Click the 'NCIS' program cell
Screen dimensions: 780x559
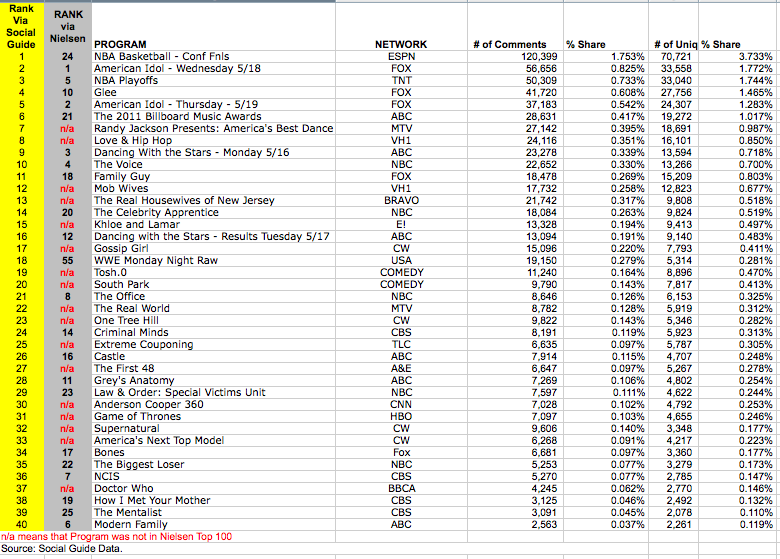pos(213,476)
